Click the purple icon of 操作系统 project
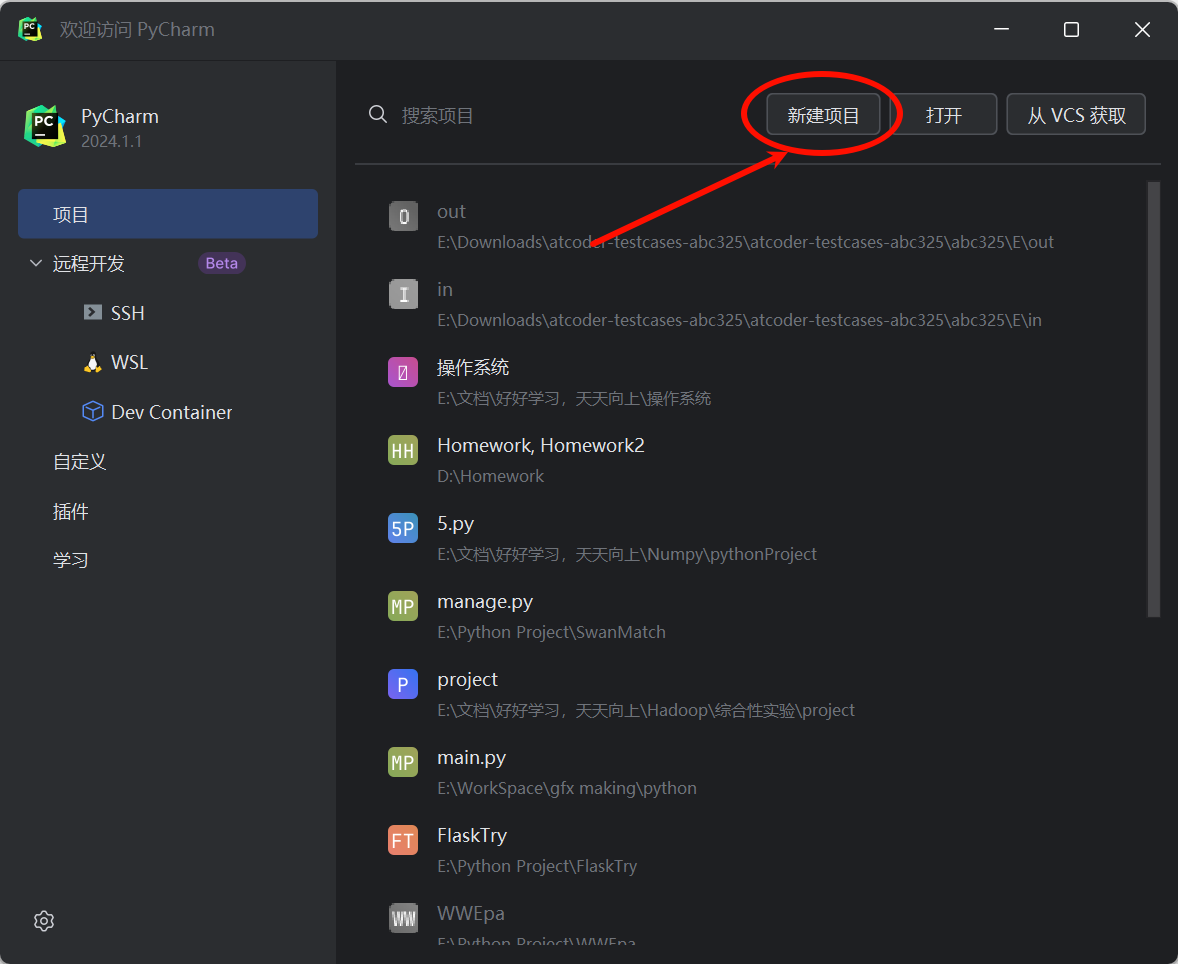This screenshot has width=1178, height=964. tap(403, 372)
